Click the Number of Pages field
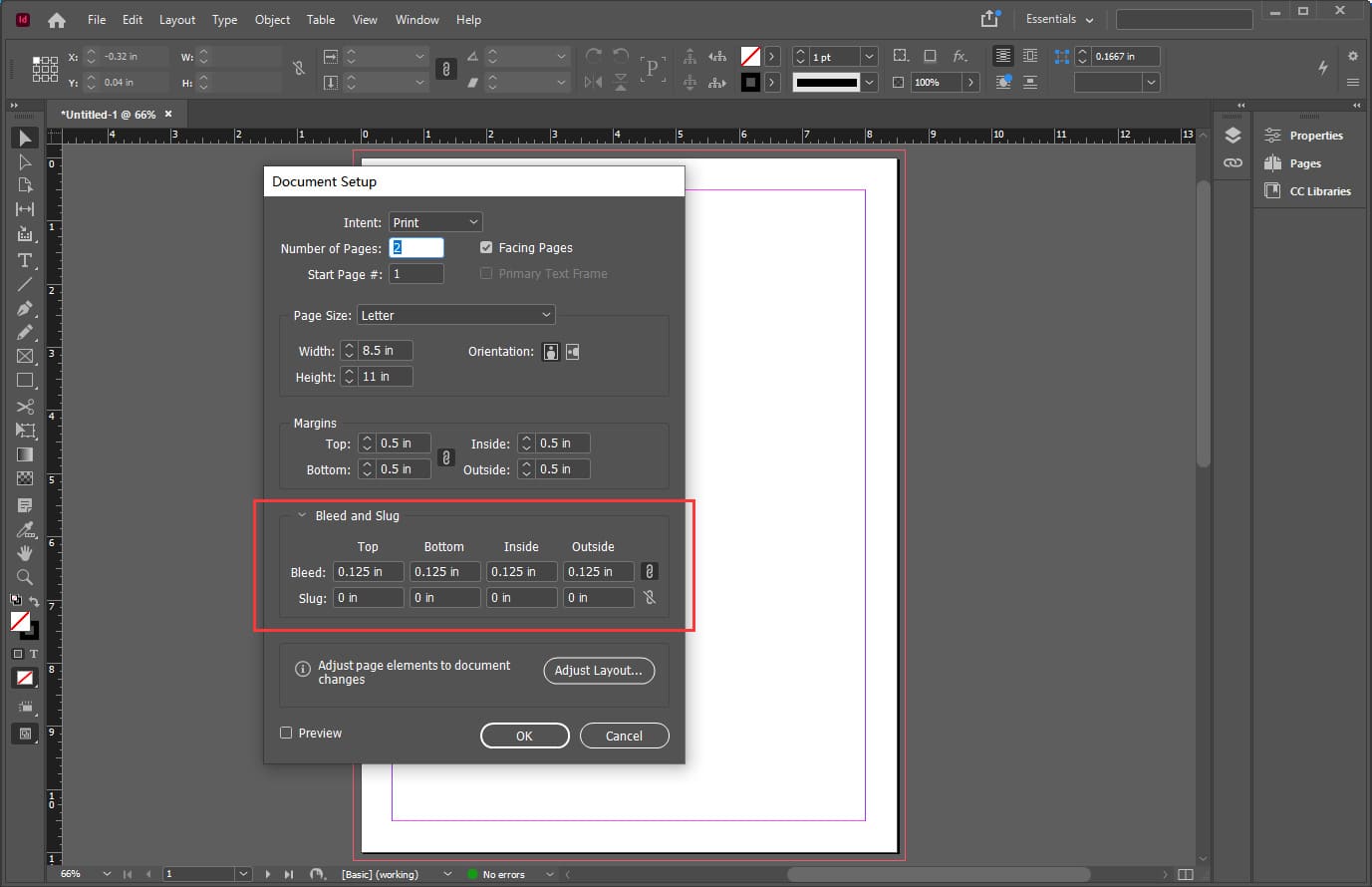The image size is (1372, 887). click(x=415, y=248)
